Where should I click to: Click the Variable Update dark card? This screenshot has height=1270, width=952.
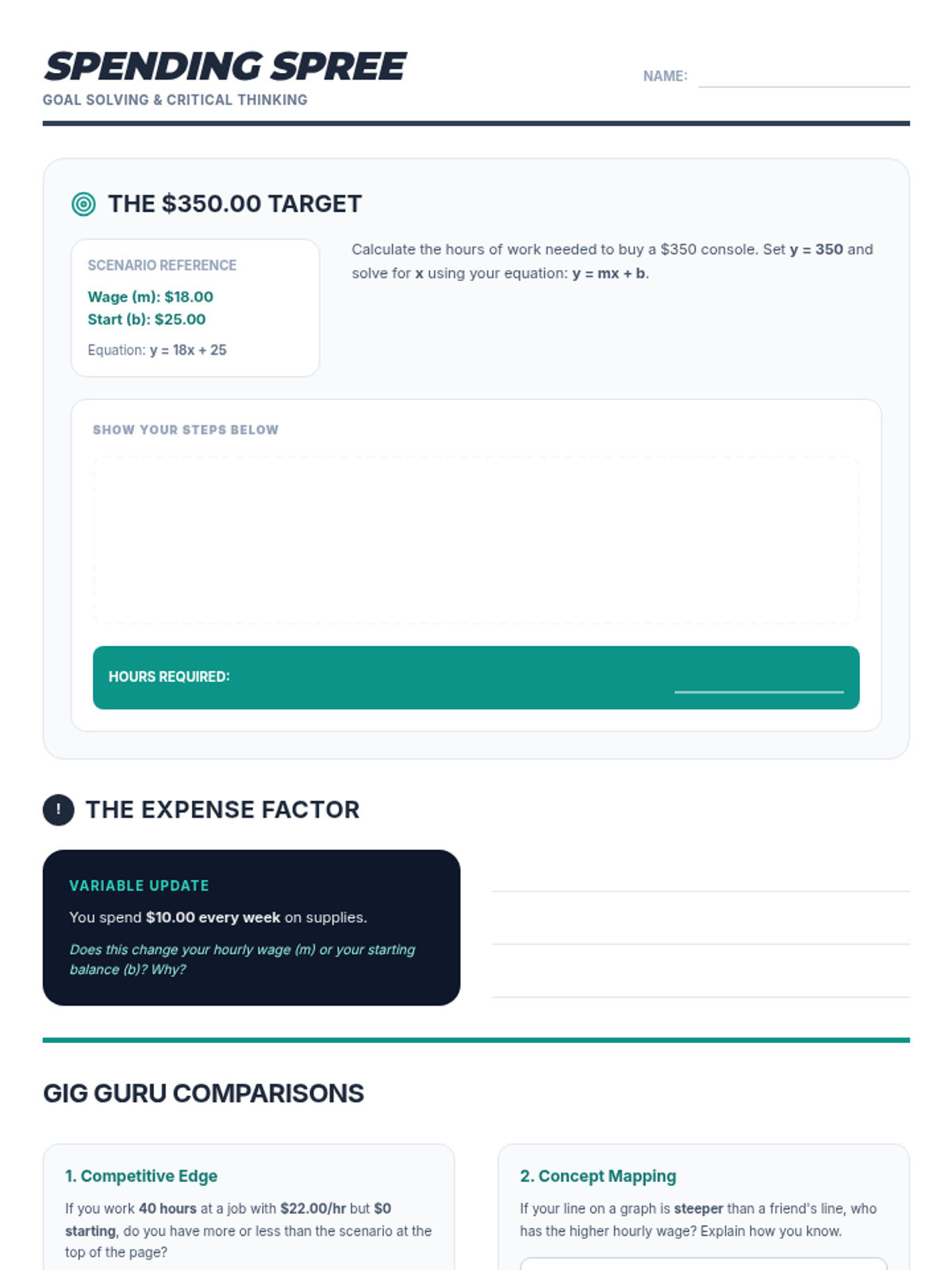[251, 927]
